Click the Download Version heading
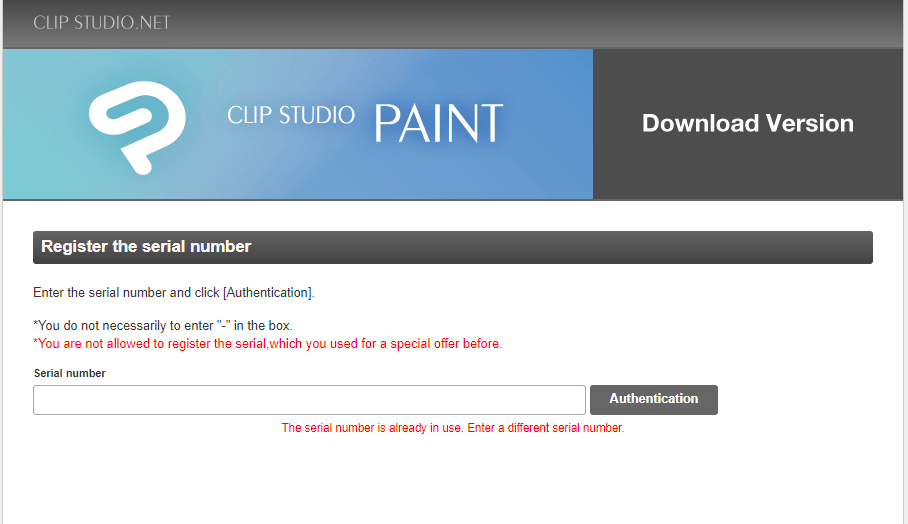 tap(747, 123)
